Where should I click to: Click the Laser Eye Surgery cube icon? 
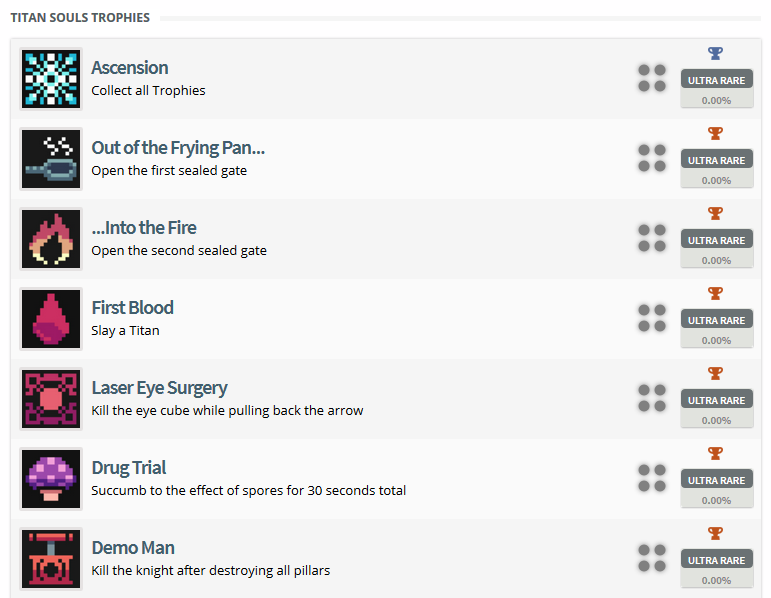[x=51, y=399]
